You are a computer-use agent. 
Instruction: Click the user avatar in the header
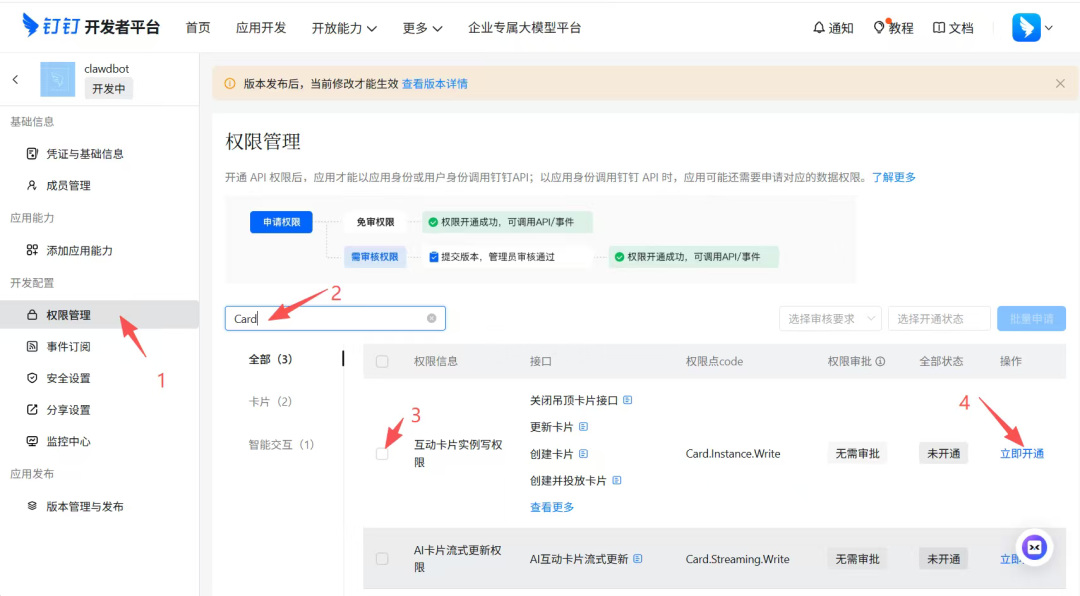point(1026,28)
